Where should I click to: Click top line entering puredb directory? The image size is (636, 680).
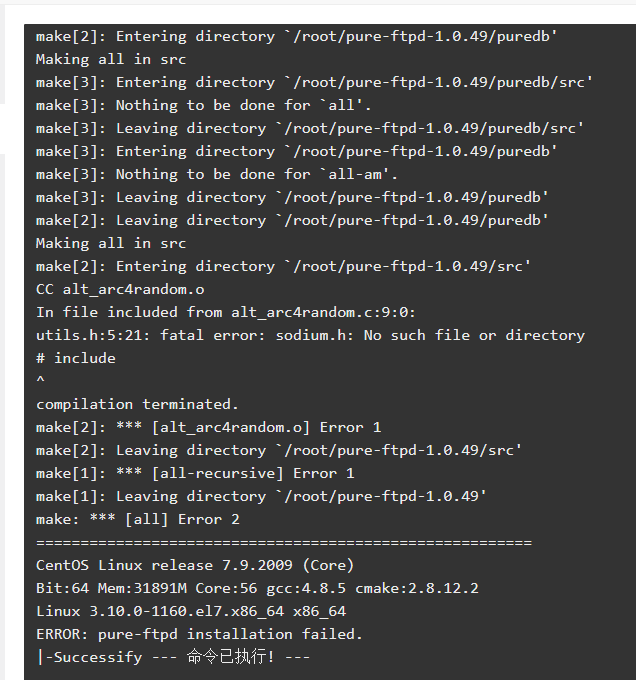(297, 36)
